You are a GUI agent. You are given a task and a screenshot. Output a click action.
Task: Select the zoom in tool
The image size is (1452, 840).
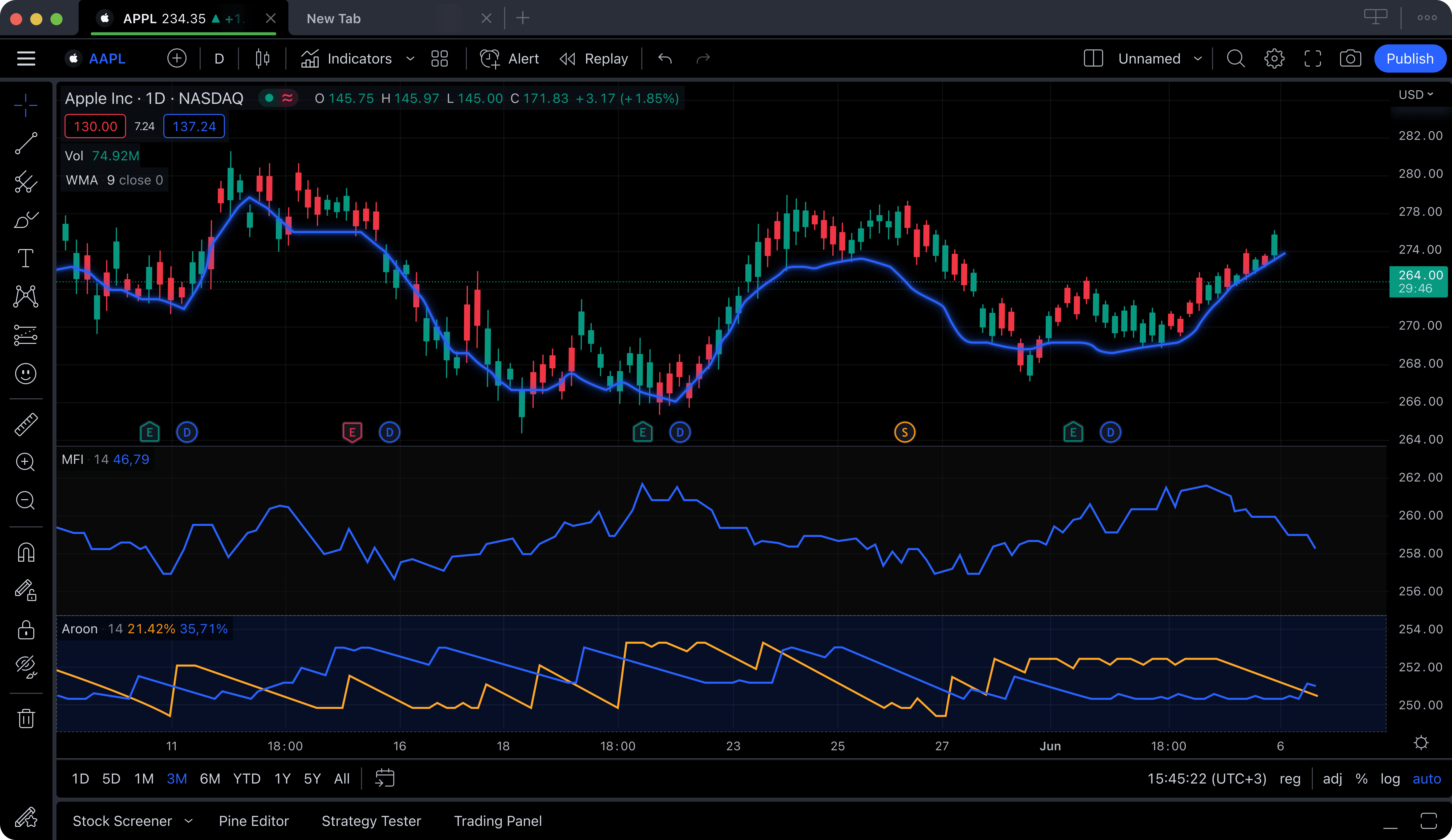pyautogui.click(x=27, y=462)
